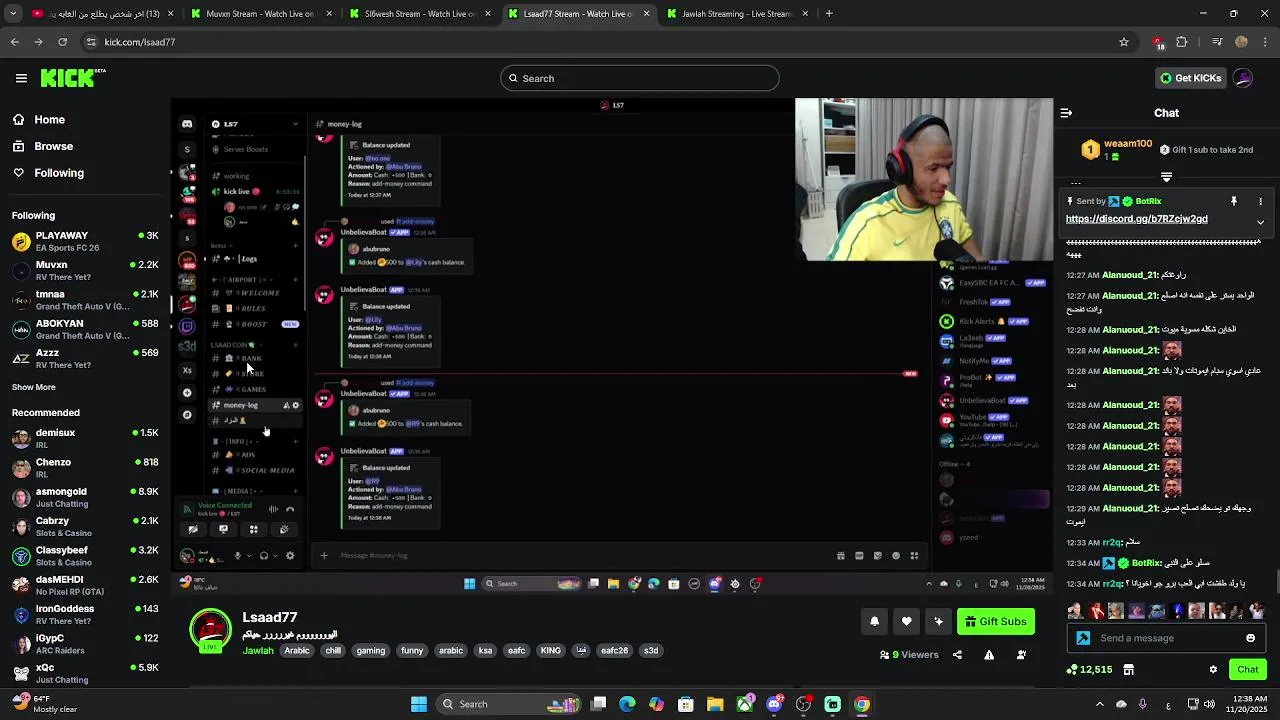
Task: Open tmnaa channel in Following
Action: click(x=85, y=300)
